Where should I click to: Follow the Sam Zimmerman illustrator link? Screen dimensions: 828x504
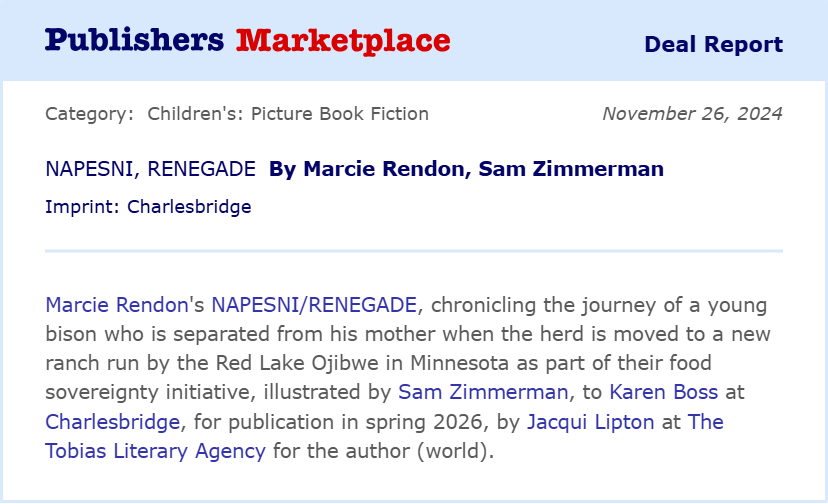[x=483, y=392]
